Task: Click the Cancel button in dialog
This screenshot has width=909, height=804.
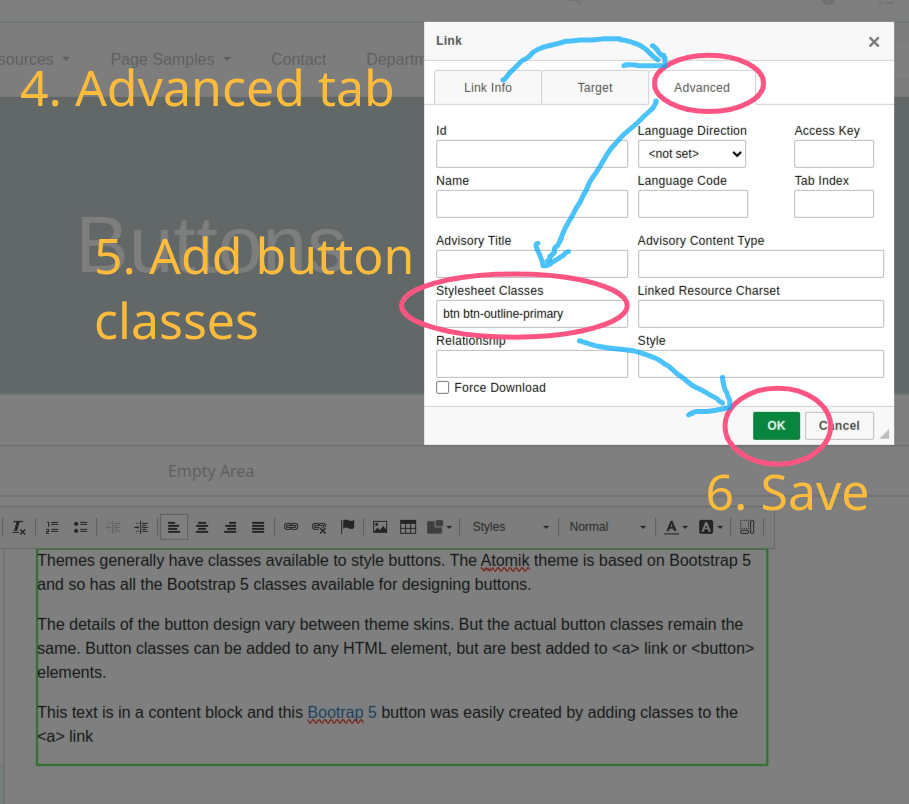Action: coord(839,426)
